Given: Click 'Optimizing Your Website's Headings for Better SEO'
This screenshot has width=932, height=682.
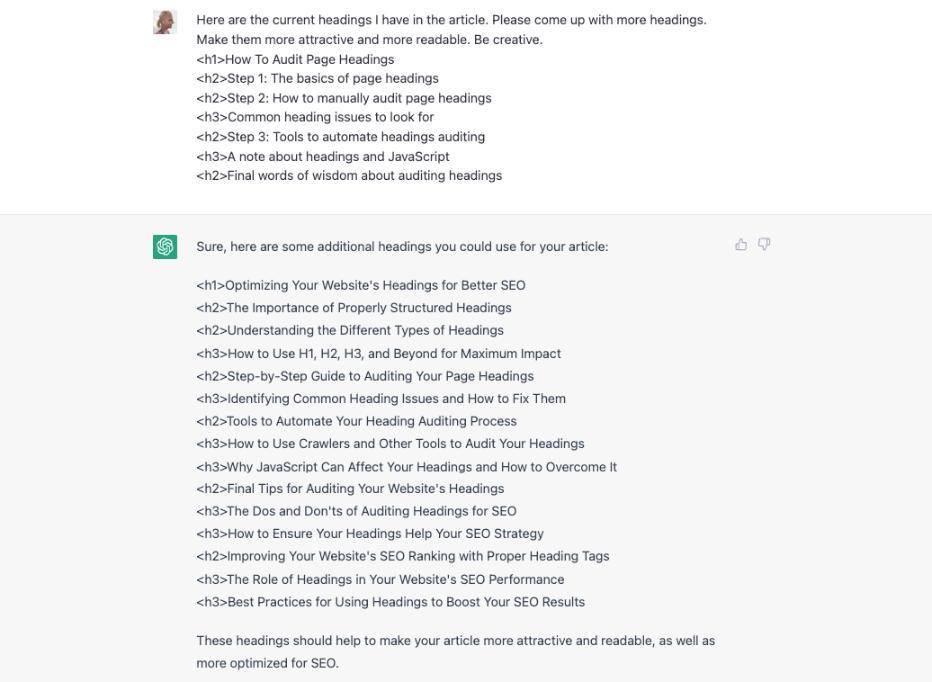Looking at the screenshot, I should (x=361, y=285).
